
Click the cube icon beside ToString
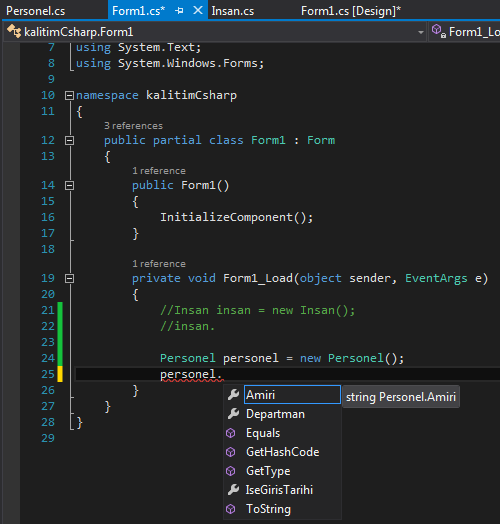pyautogui.click(x=231, y=509)
